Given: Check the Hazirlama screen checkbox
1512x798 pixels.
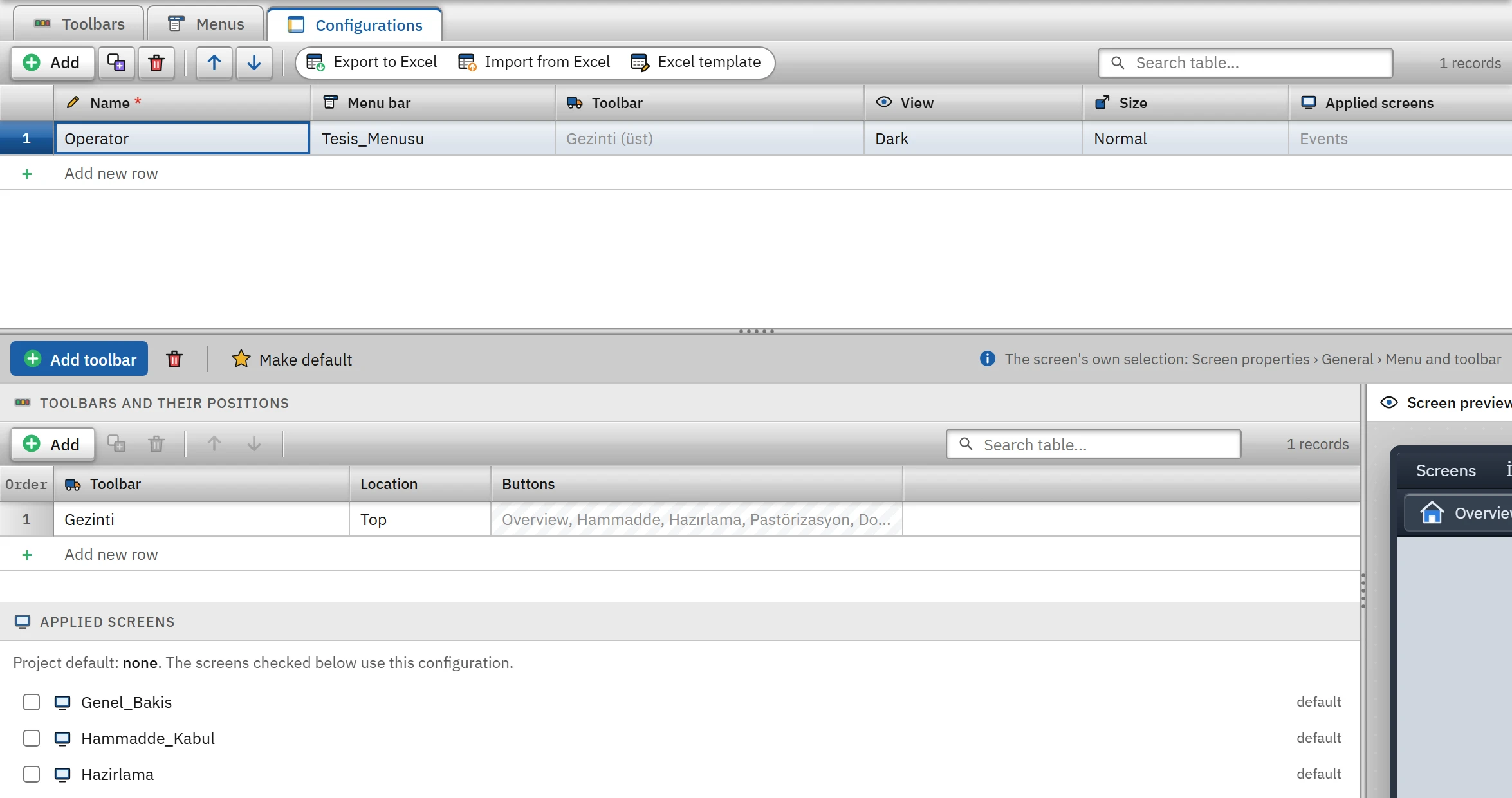Looking at the screenshot, I should 32,774.
